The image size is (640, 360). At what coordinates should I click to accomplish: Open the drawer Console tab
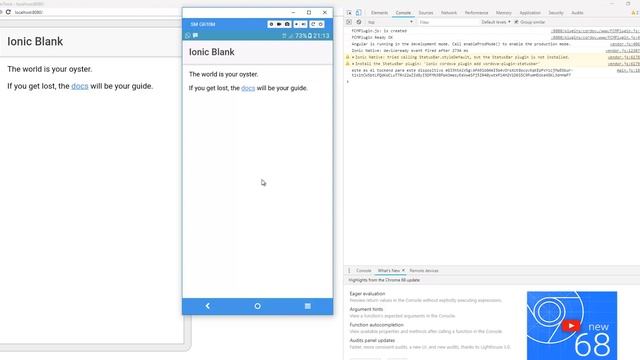click(x=363, y=271)
